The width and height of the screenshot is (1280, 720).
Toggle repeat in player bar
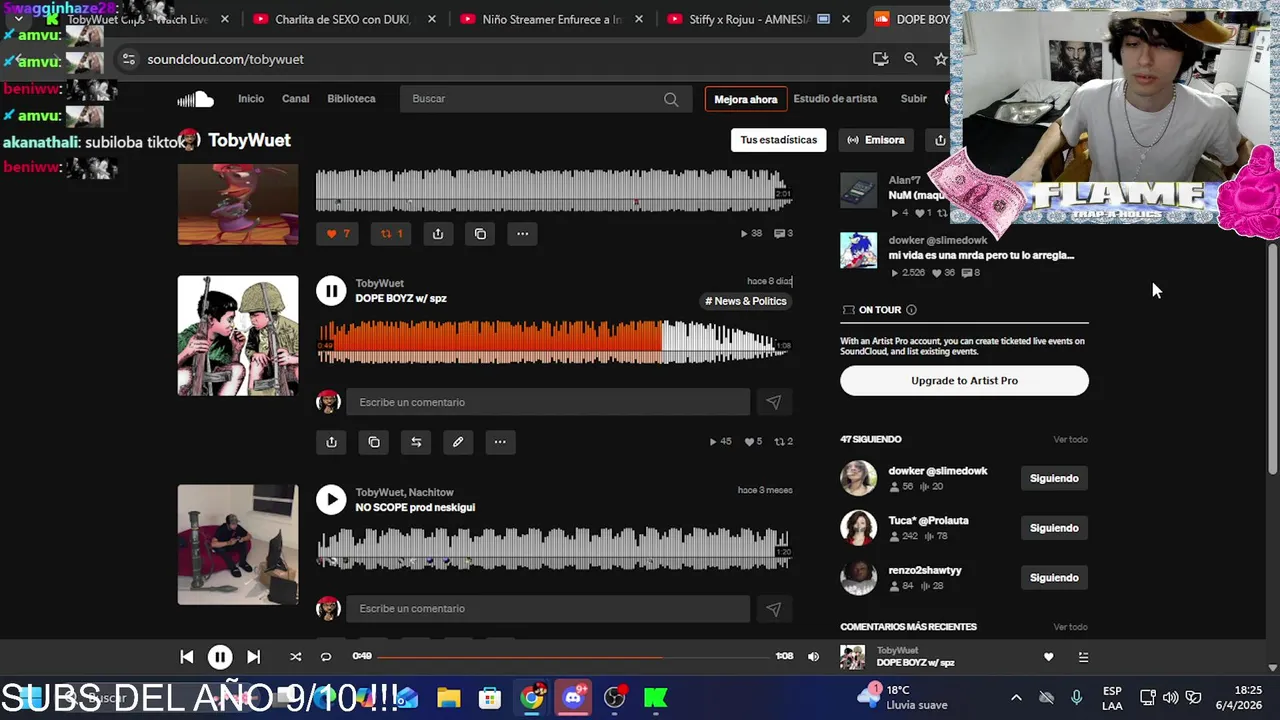(x=325, y=657)
